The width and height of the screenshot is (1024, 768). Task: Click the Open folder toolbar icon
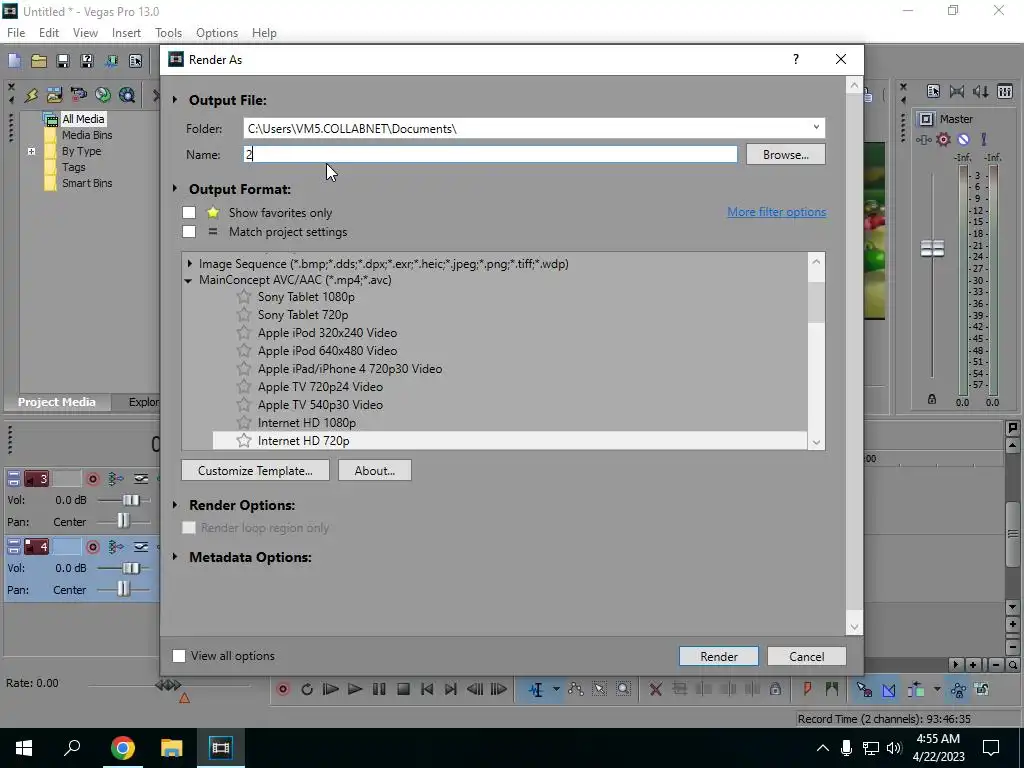(x=39, y=61)
